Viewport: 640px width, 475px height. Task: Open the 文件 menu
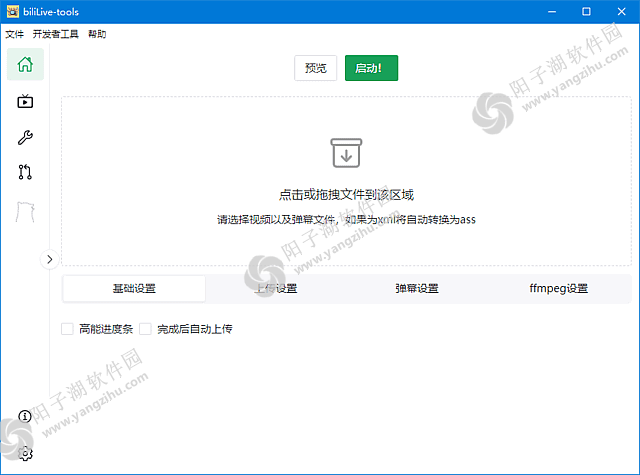[14, 34]
